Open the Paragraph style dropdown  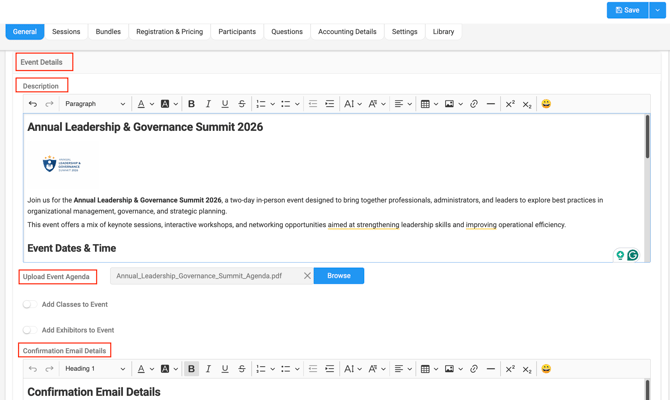(95, 104)
